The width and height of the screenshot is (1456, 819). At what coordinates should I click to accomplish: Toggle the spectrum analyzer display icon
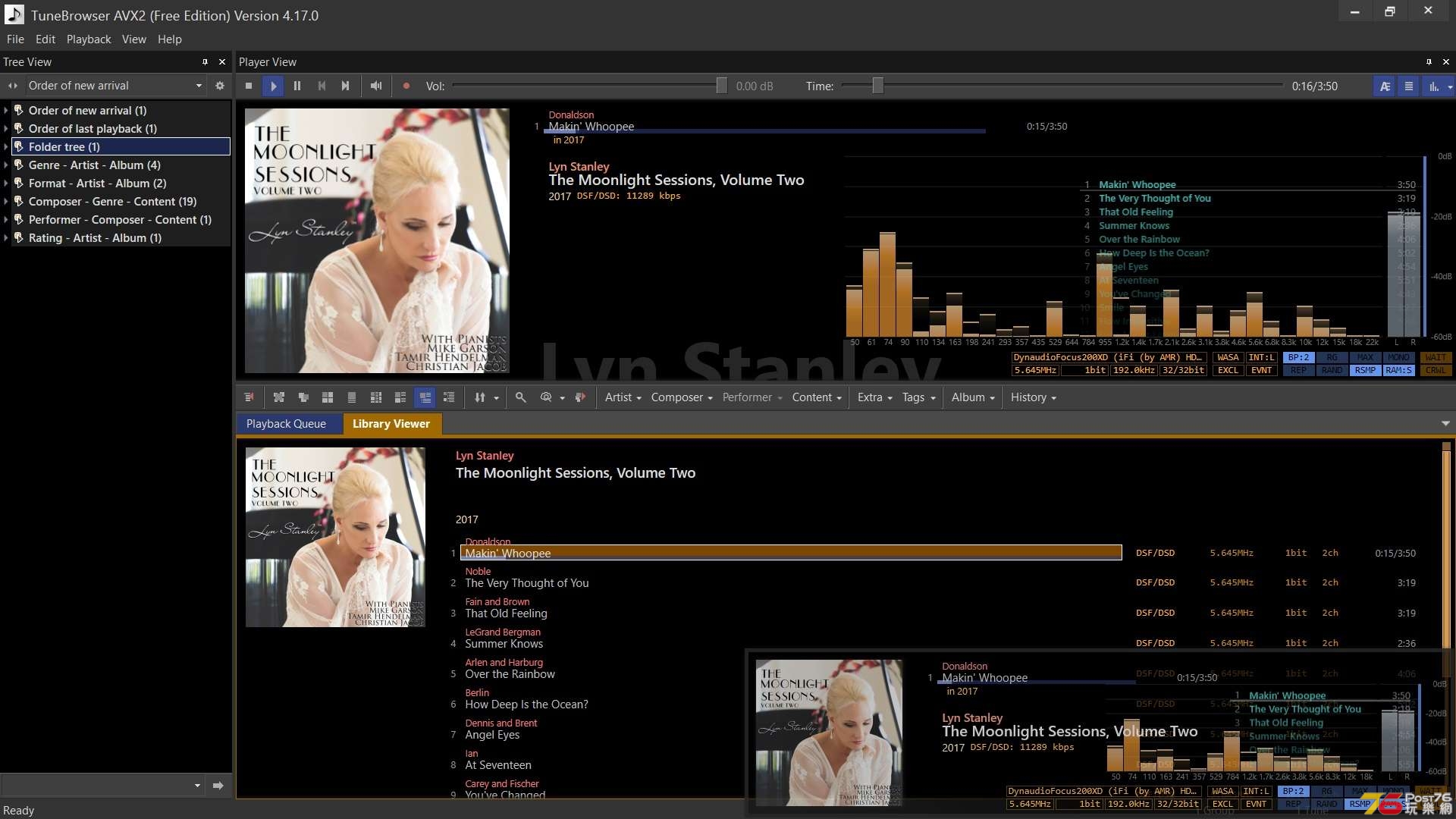coord(1434,86)
